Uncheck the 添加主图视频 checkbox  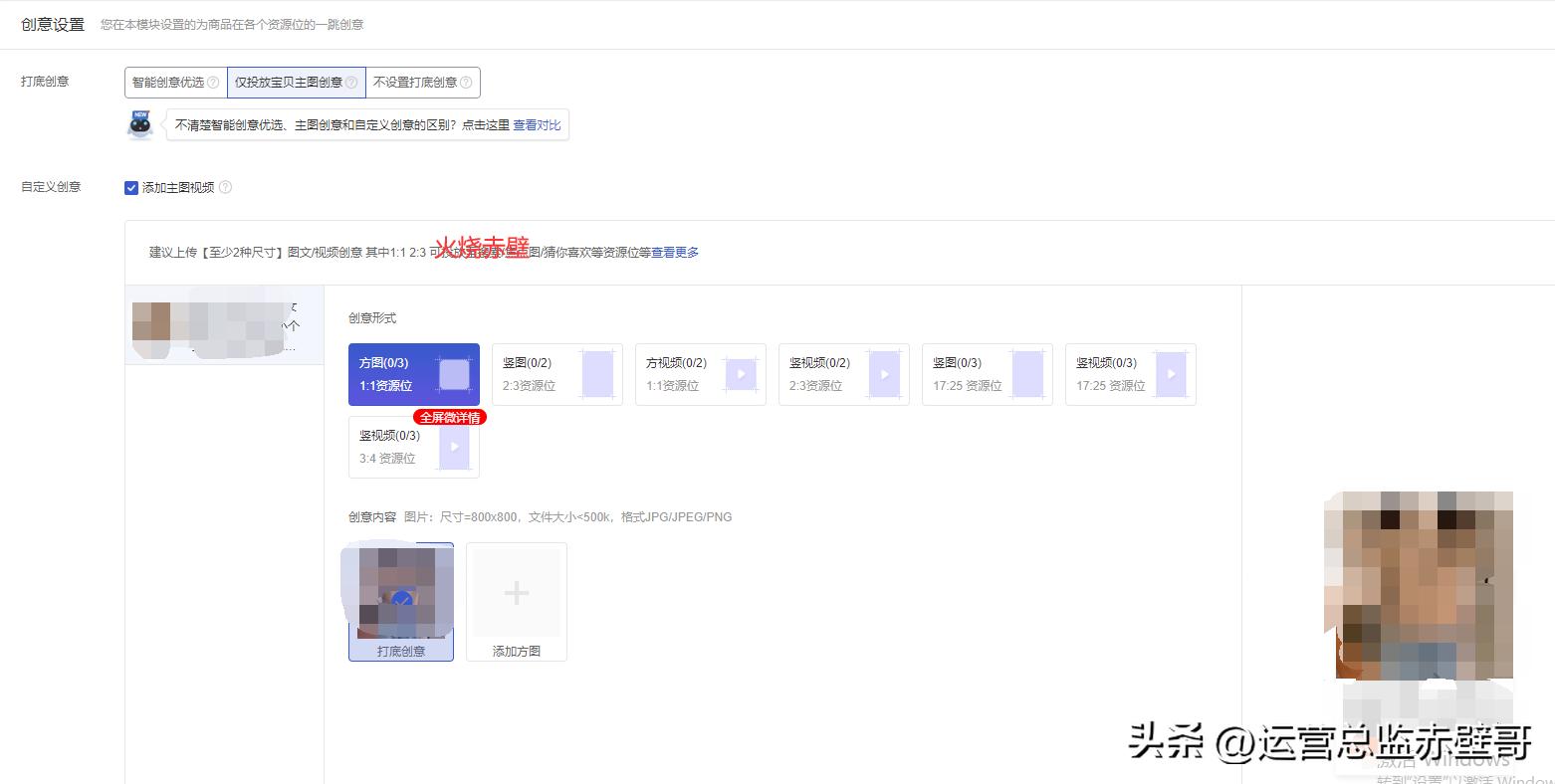pos(130,187)
